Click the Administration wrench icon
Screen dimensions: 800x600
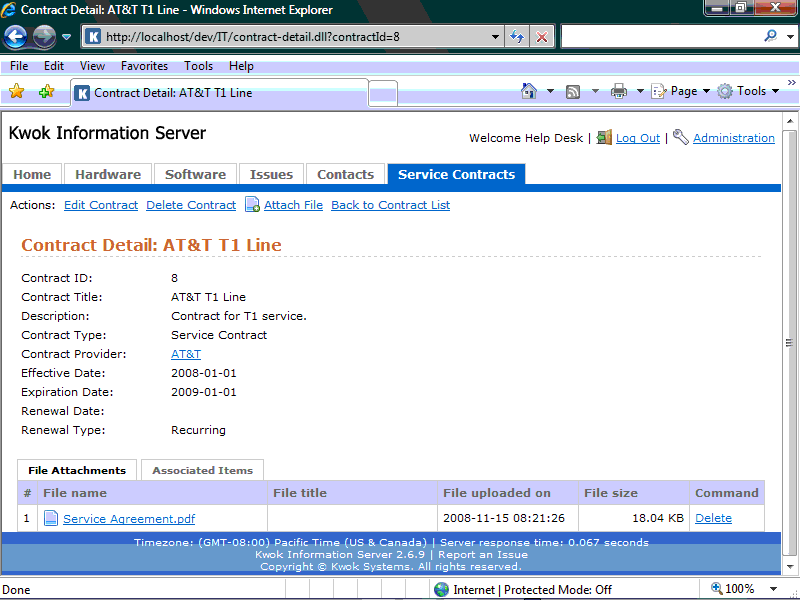point(681,137)
